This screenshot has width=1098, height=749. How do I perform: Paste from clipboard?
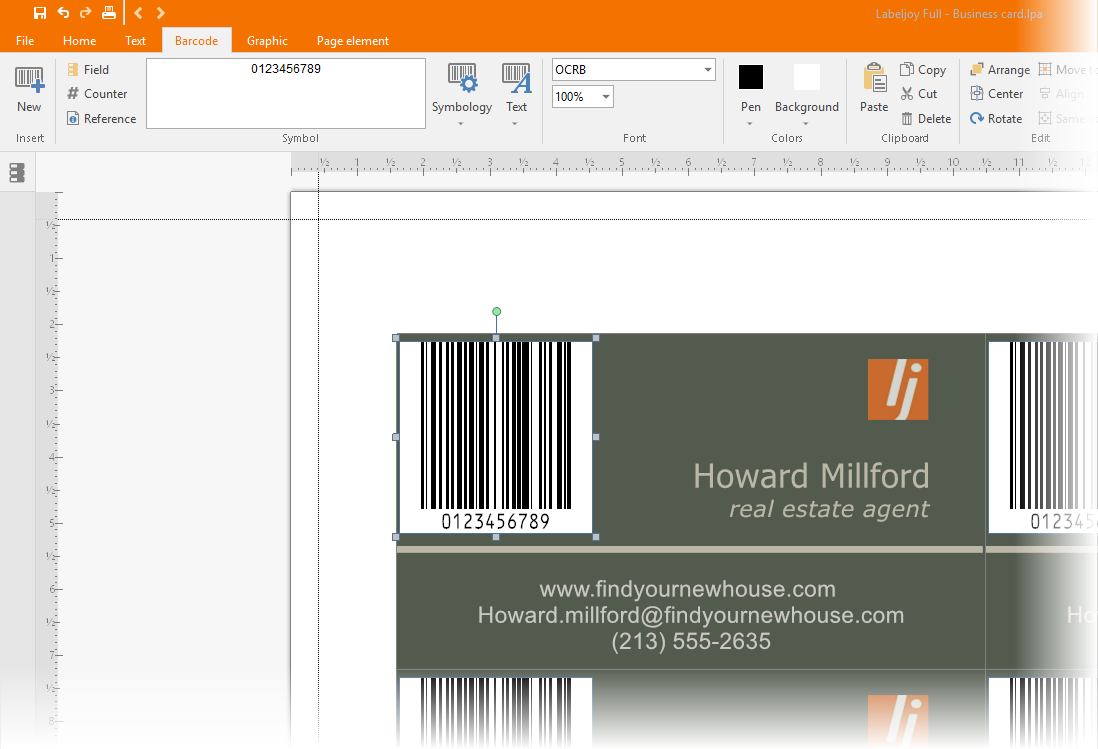(x=874, y=89)
